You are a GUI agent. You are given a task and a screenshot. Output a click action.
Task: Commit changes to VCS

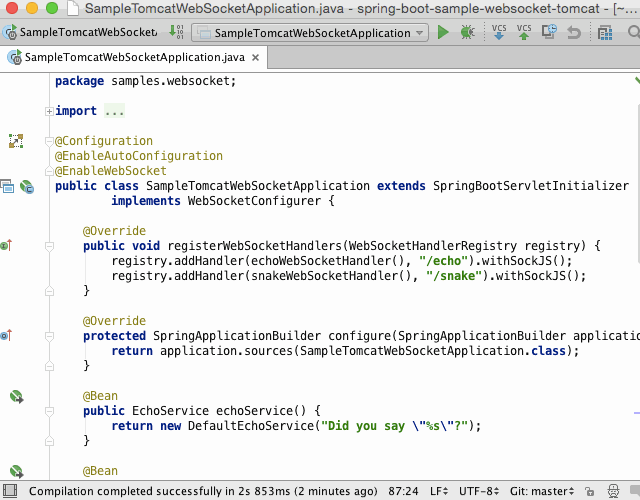point(524,32)
